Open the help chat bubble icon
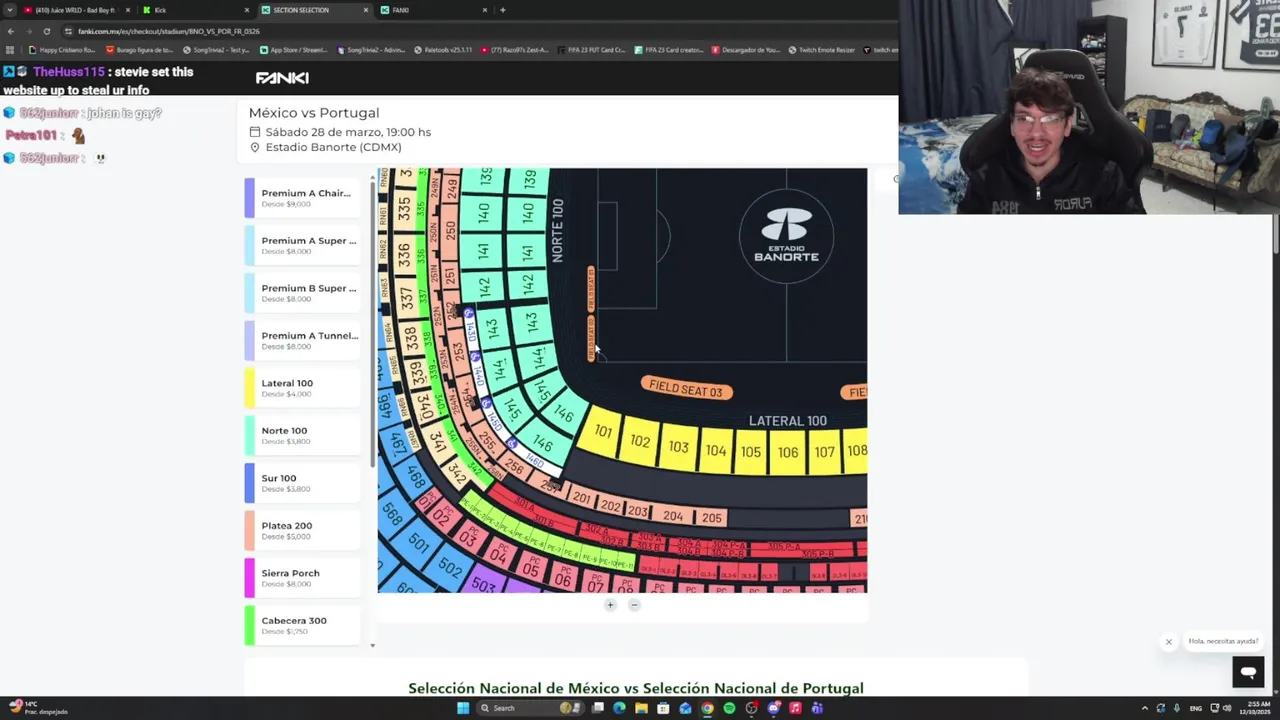 click(1248, 672)
